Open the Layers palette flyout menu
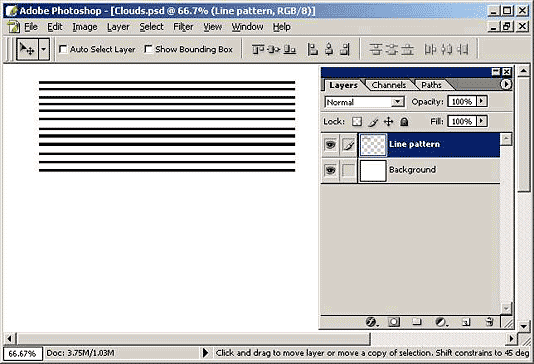Image resolution: width=534 pixels, height=364 pixels. pyautogui.click(x=506, y=84)
